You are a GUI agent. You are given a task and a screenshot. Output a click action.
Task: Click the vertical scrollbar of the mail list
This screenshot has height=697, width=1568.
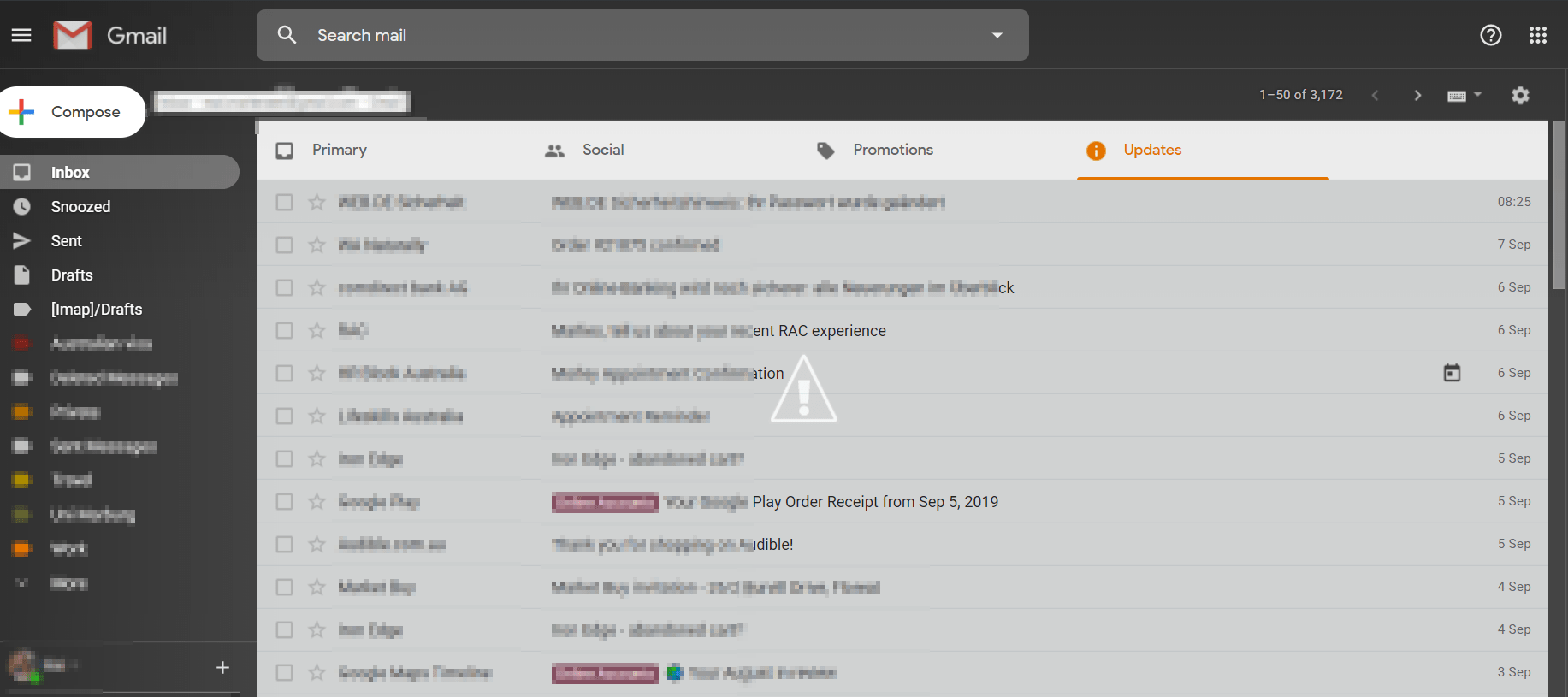coord(1559,205)
